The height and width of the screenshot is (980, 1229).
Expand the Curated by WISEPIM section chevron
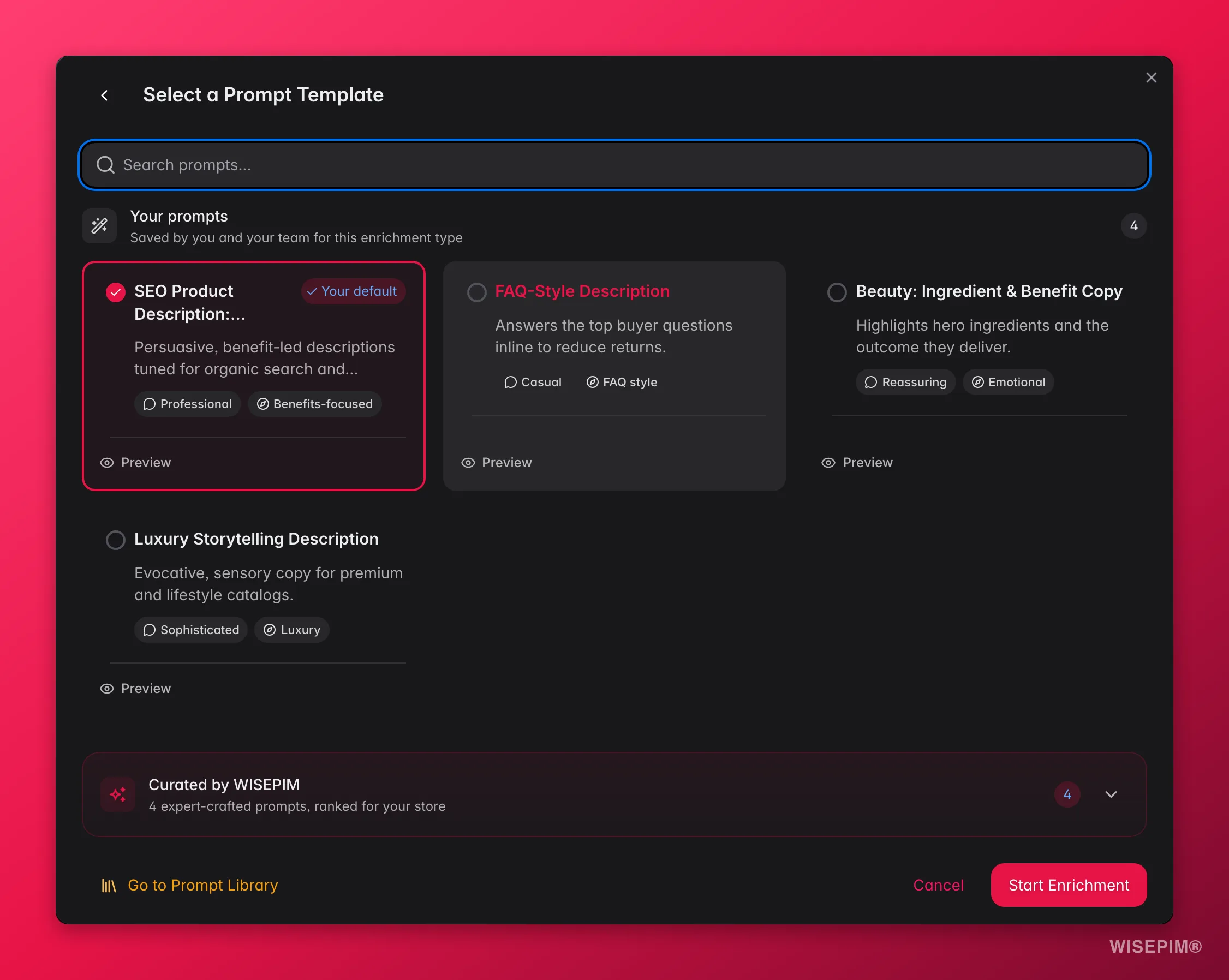[1111, 794]
